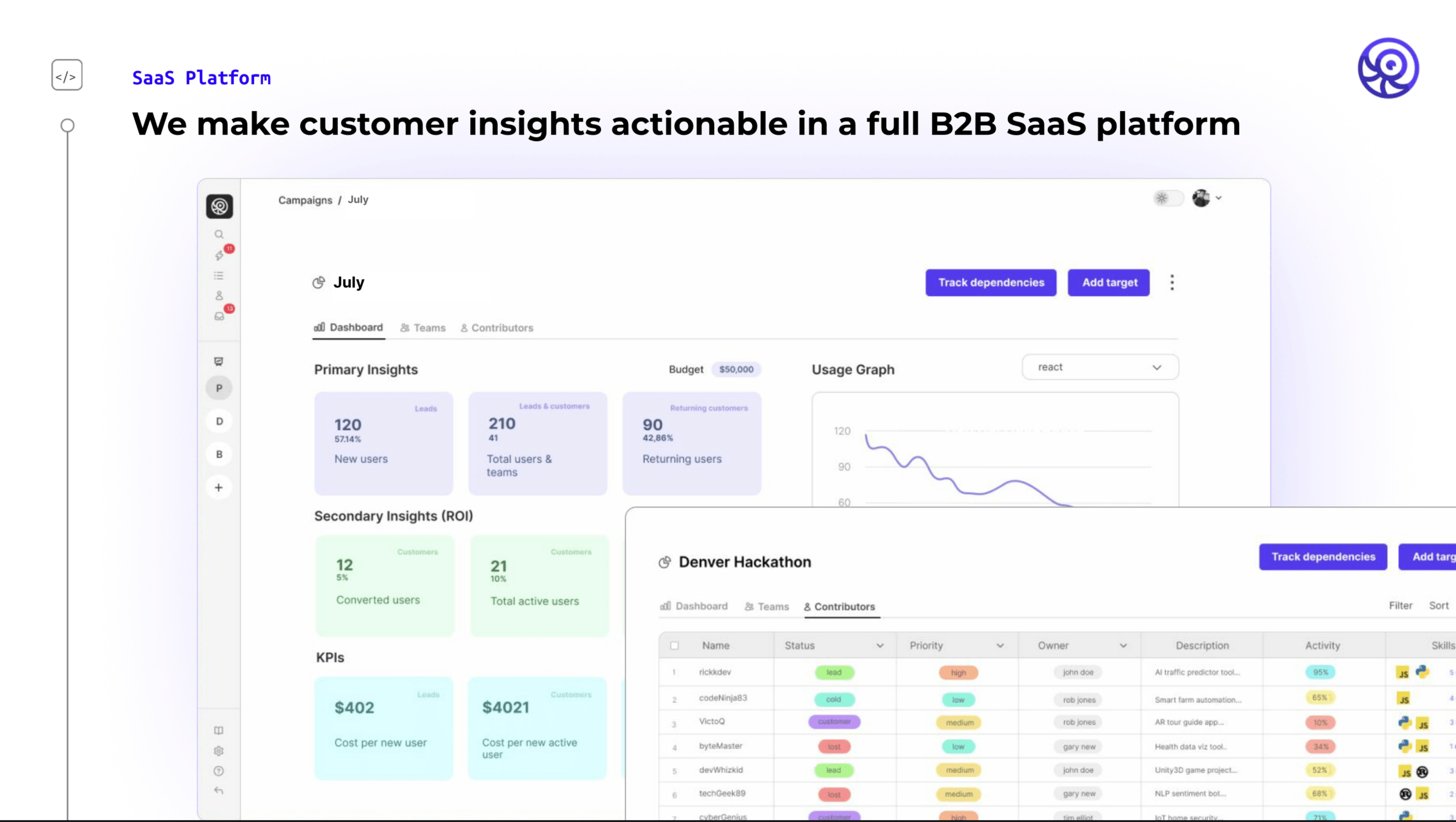The height and width of the screenshot is (822, 1456).
Task: Click the $50,000 budget badge
Action: click(736, 369)
